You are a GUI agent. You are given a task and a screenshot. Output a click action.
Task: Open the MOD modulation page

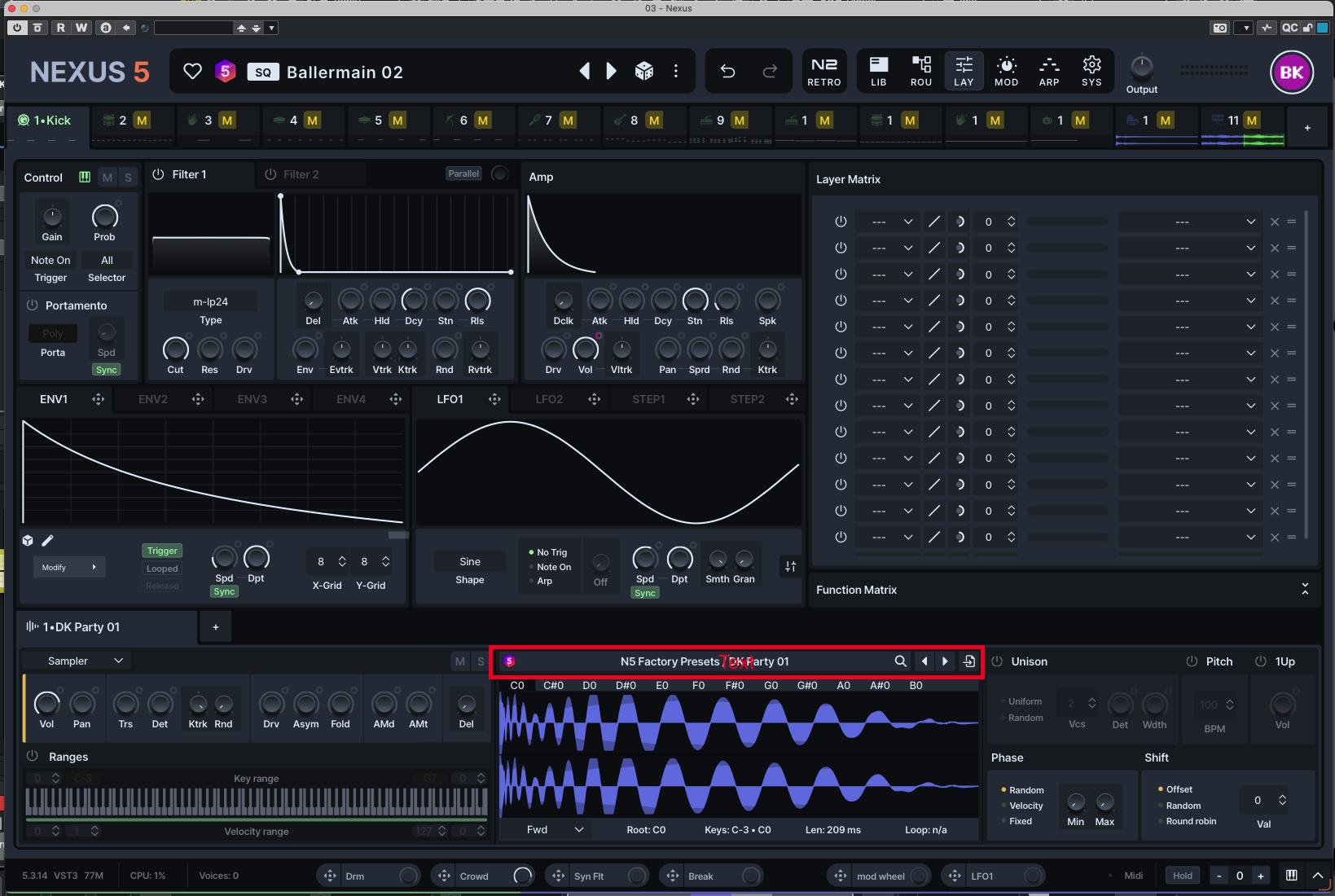click(1006, 72)
